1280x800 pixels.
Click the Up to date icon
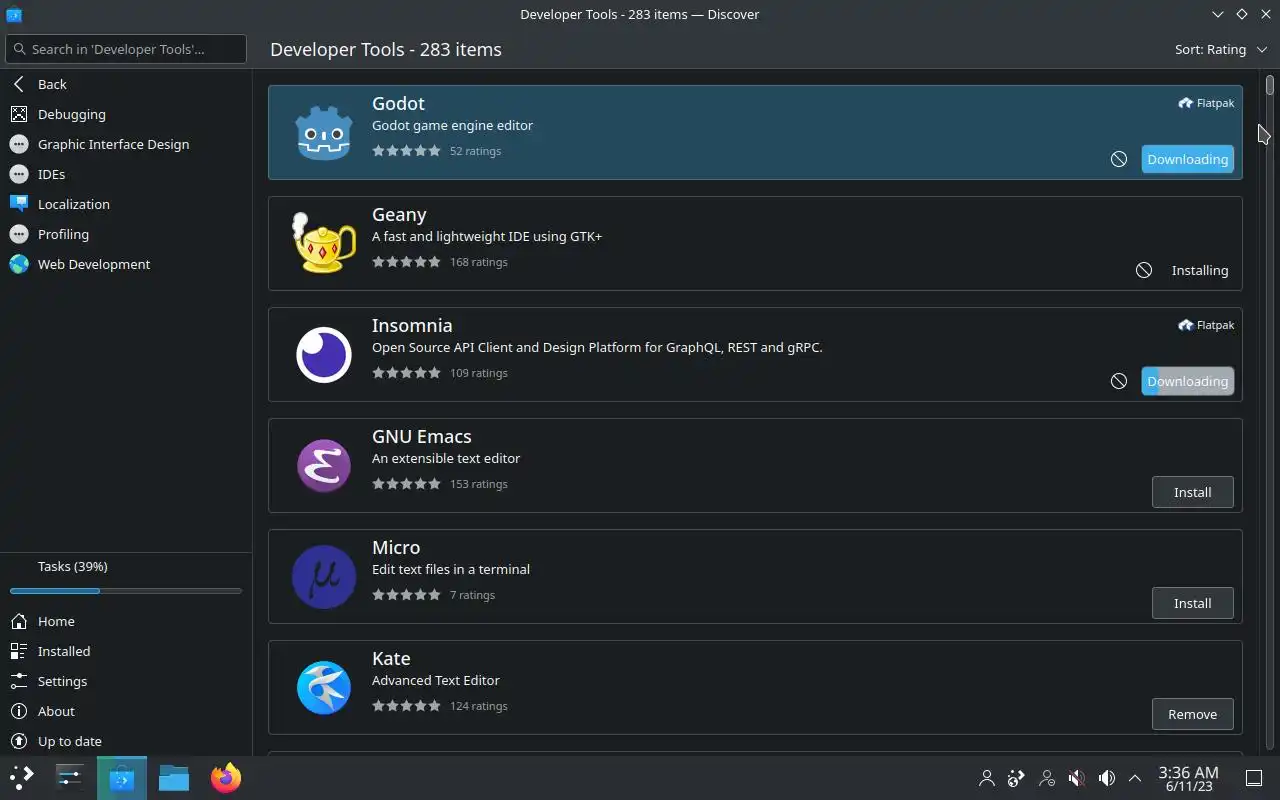(18, 741)
